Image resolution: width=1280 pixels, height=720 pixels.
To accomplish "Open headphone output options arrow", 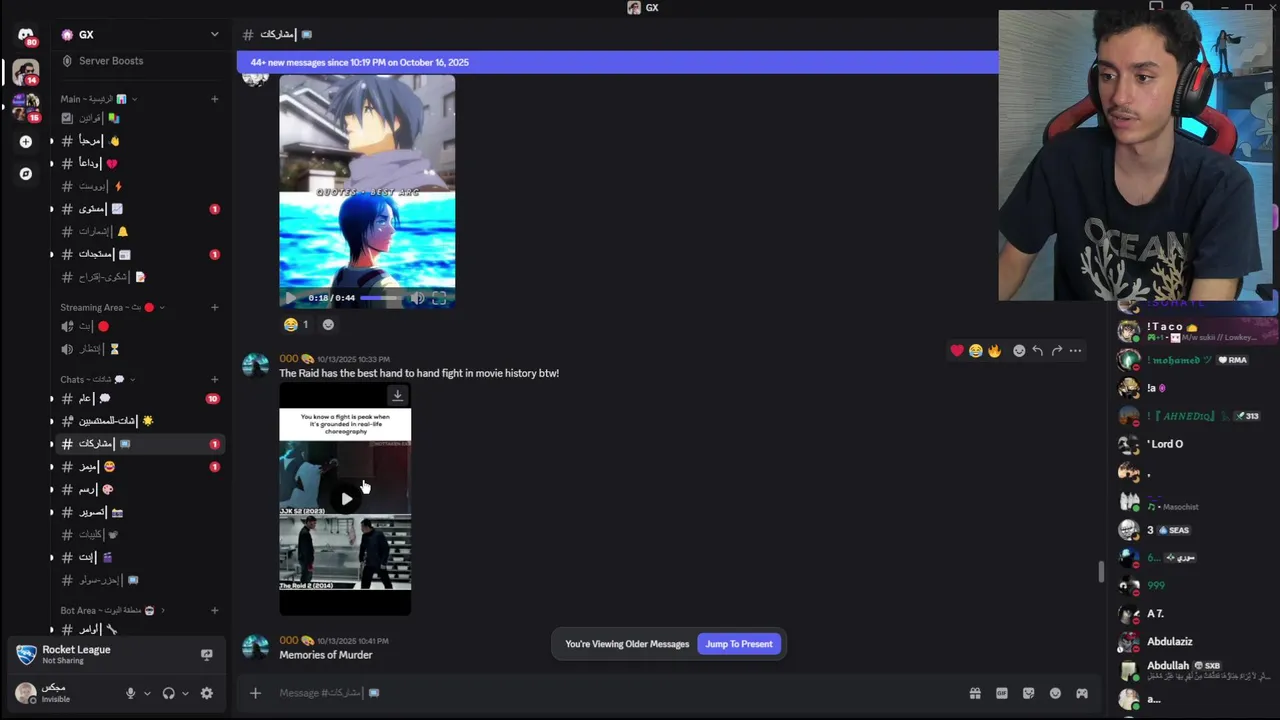I will coord(185,693).
